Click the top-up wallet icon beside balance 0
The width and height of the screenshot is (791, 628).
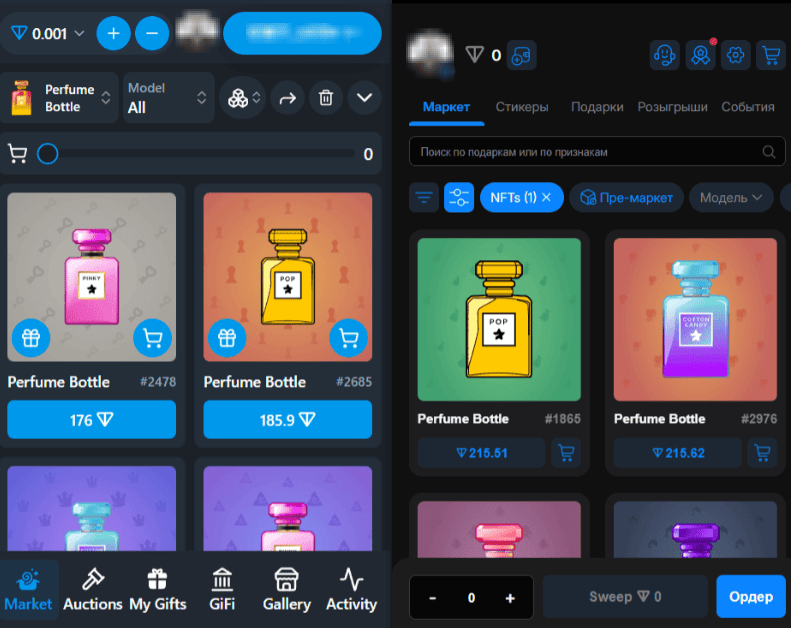[x=521, y=55]
